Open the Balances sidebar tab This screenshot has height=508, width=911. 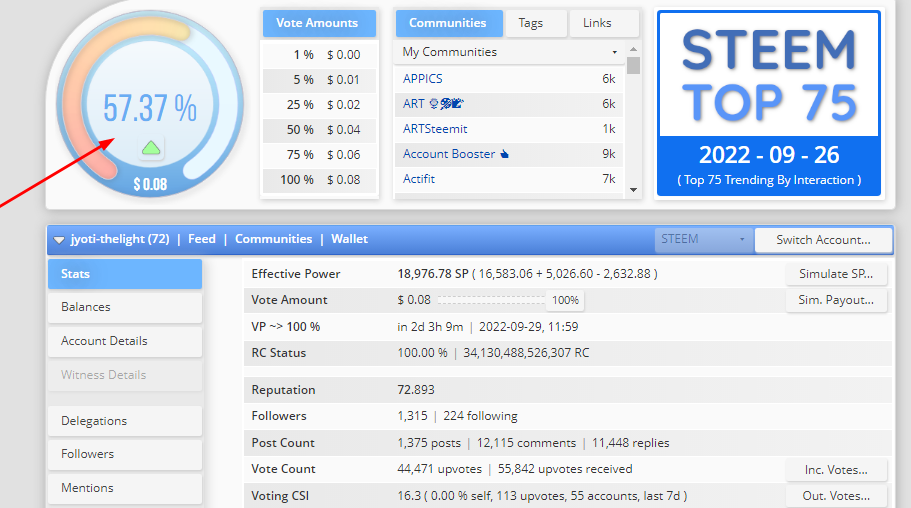point(125,307)
